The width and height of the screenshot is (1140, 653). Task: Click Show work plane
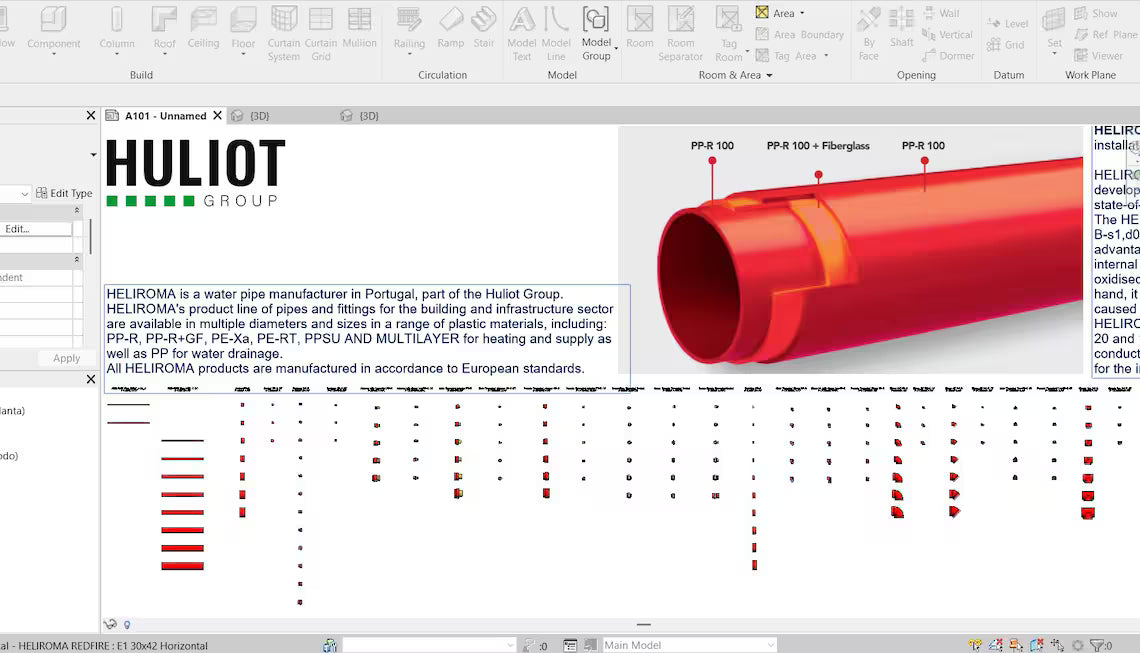click(1096, 13)
